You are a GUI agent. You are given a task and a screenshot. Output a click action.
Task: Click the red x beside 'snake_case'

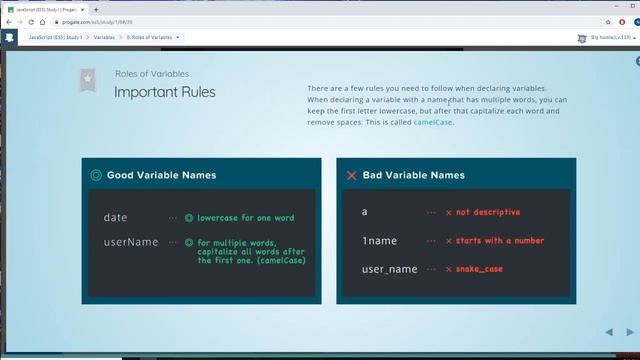(449, 269)
